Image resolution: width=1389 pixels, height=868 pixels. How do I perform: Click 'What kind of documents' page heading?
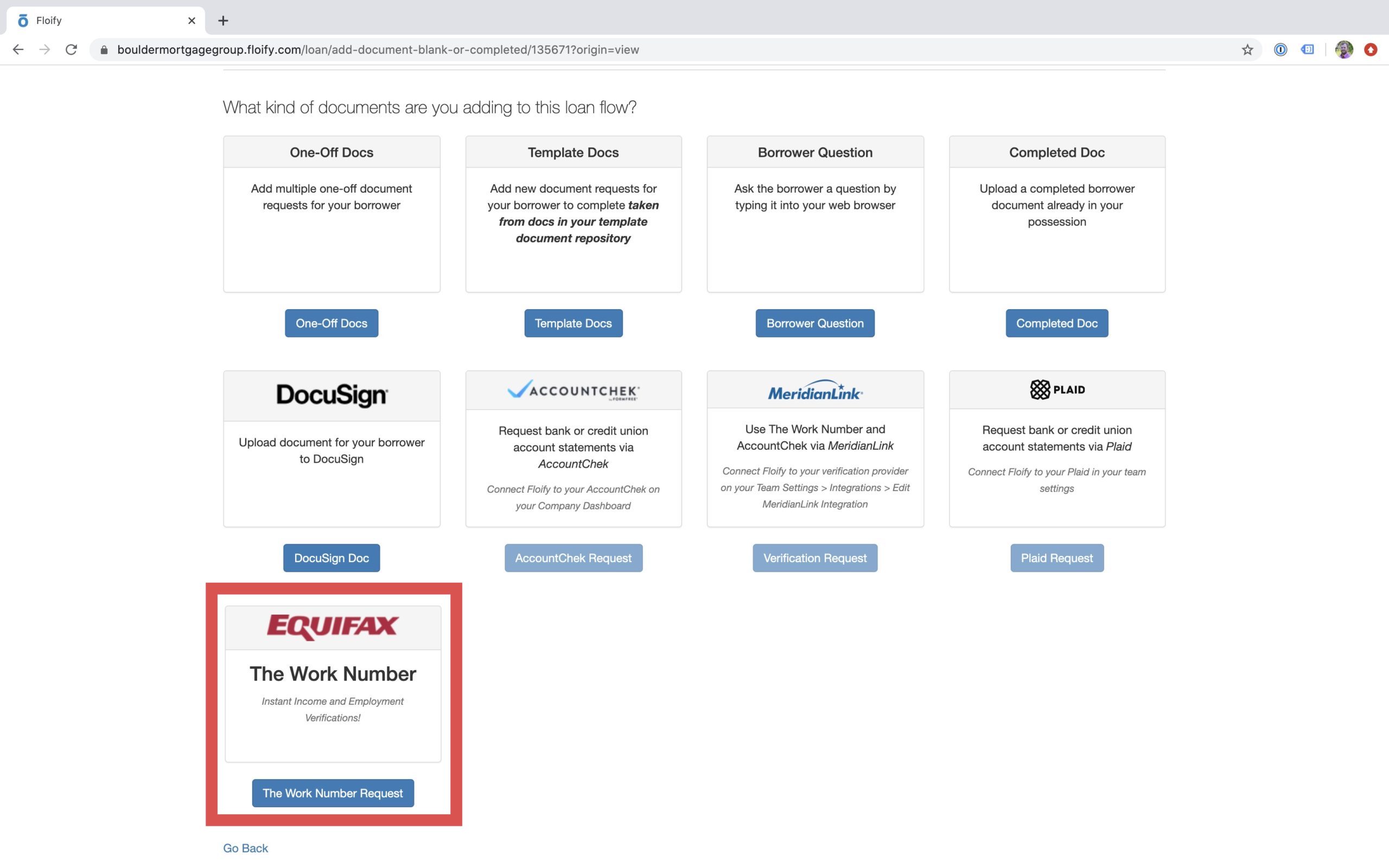pyautogui.click(x=429, y=107)
